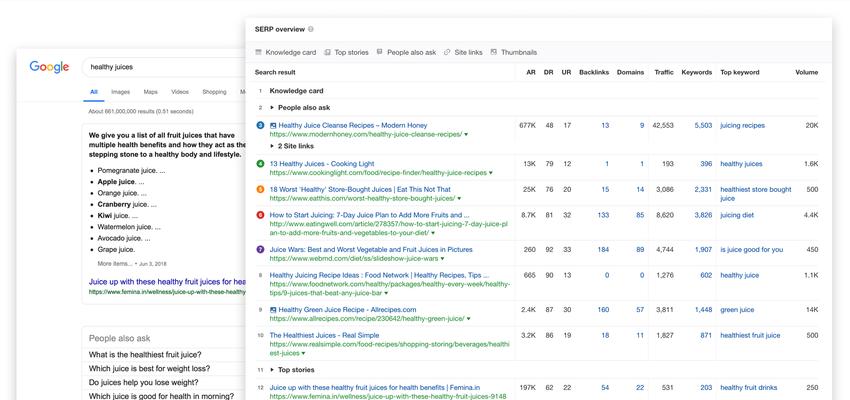Open dropdown after realsimple.com URL
Image resolution: width=850 pixels, height=400 pixels.
click(x=304, y=353)
